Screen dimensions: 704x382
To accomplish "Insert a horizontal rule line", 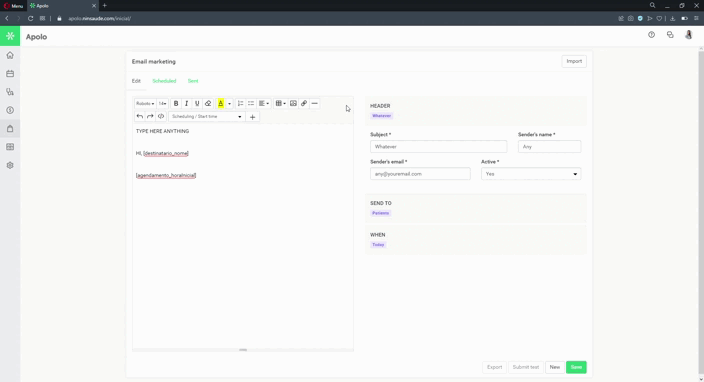I will pyautogui.click(x=315, y=104).
